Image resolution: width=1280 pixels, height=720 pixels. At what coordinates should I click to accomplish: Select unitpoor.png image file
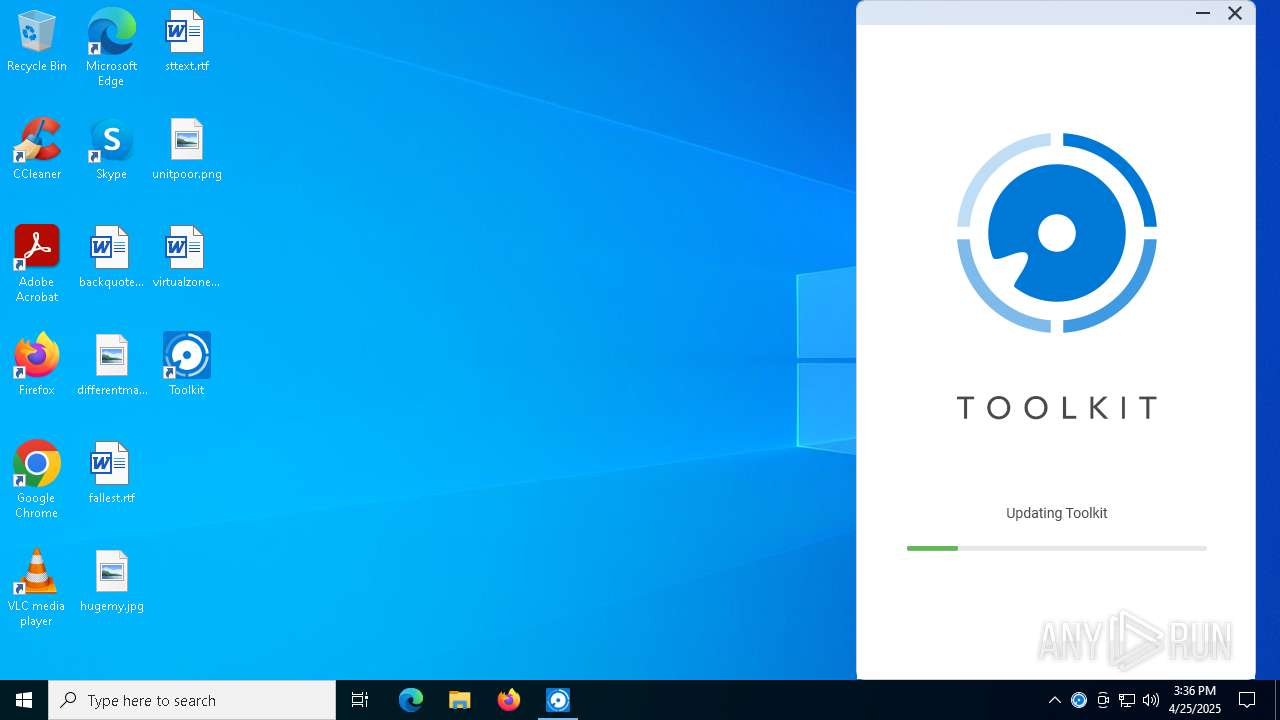(x=186, y=149)
